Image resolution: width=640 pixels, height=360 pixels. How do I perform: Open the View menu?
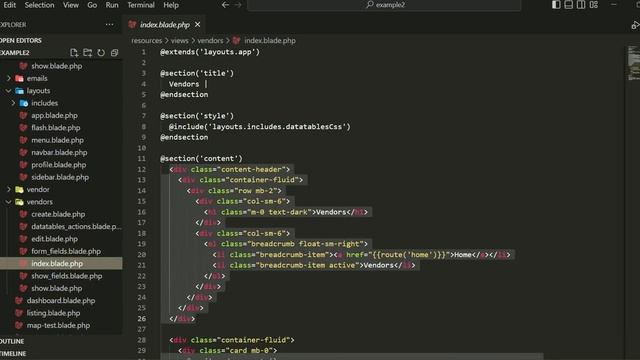click(x=71, y=5)
